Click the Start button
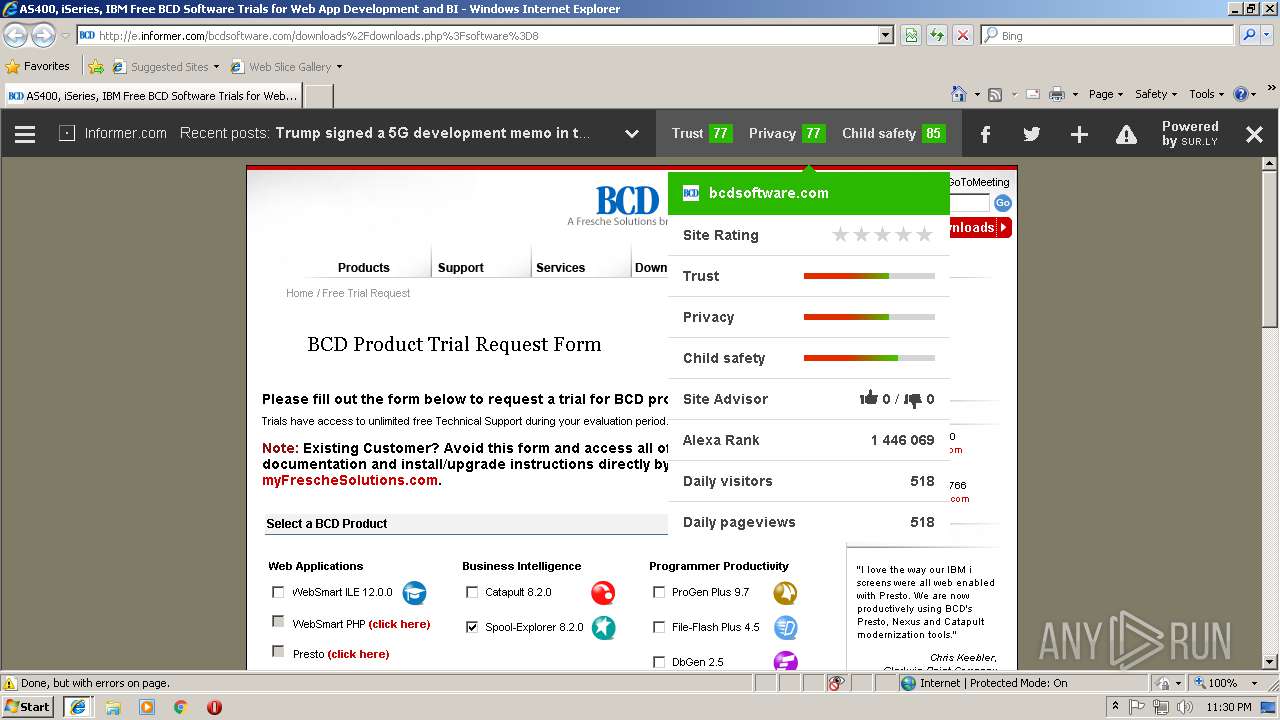This screenshot has width=1280, height=720. click(28, 707)
